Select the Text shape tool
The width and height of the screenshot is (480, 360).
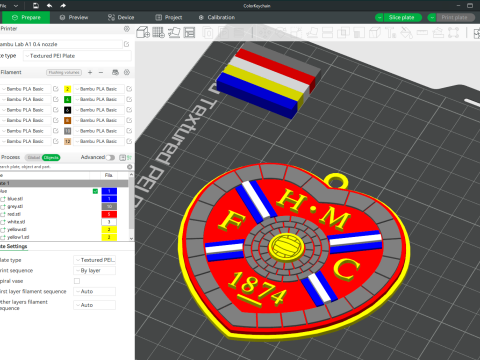point(390,33)
